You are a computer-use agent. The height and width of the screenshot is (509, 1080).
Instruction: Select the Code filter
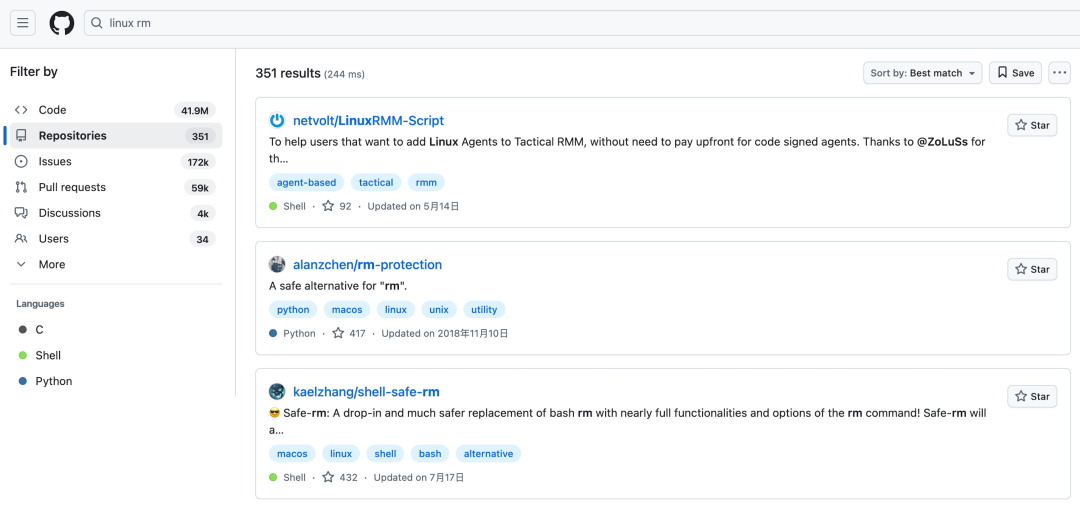pyautogui.click(x=116, y=110)
